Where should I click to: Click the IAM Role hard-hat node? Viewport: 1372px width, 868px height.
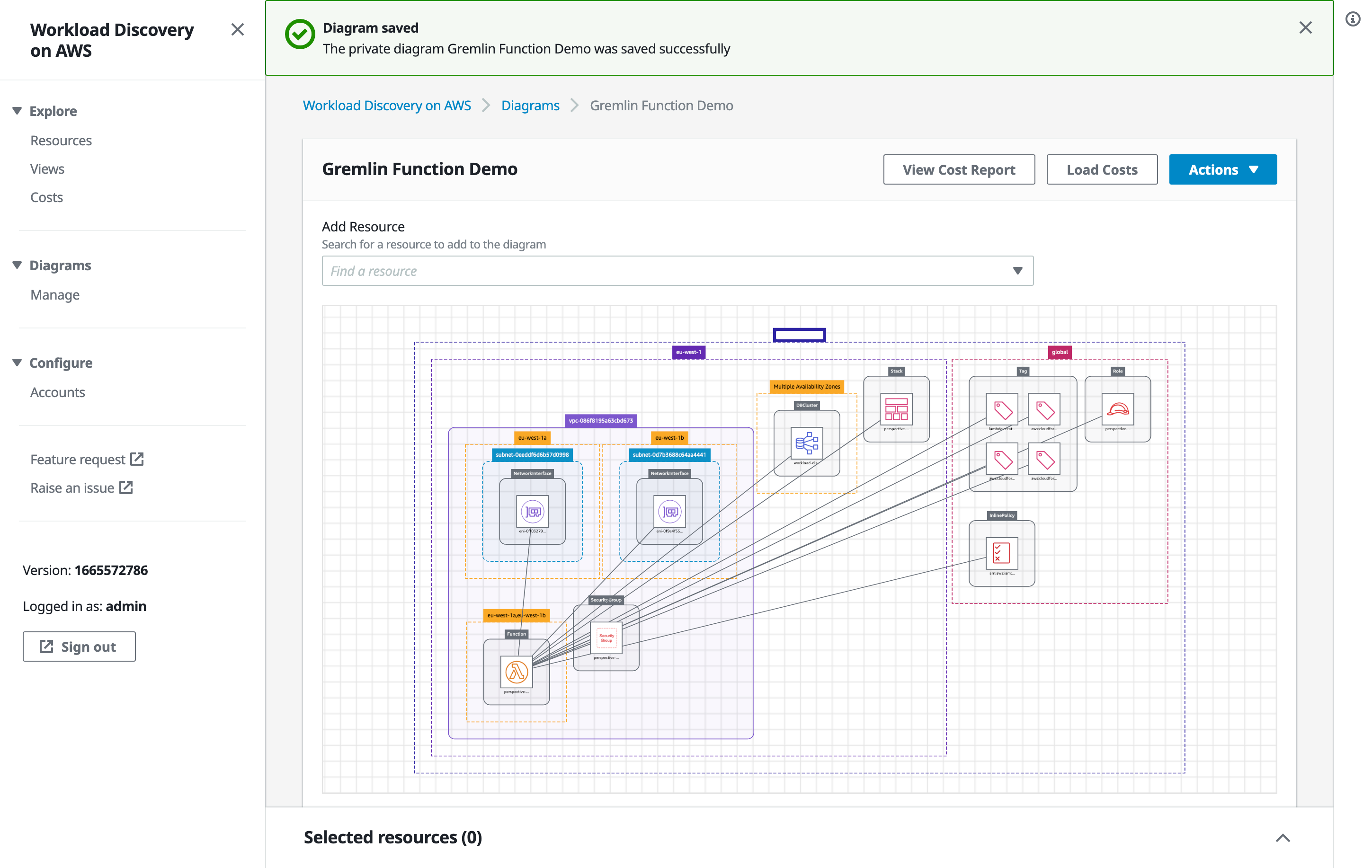pos(1118,409)
